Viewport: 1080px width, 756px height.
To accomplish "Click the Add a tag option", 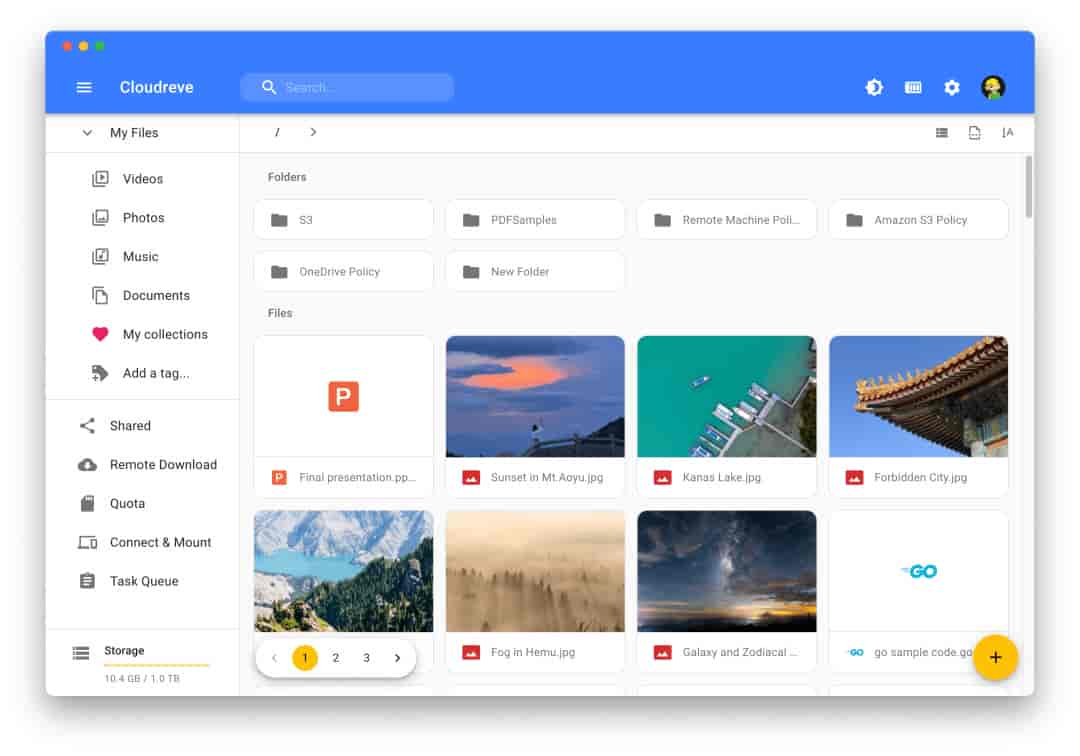I will [155, 373].
